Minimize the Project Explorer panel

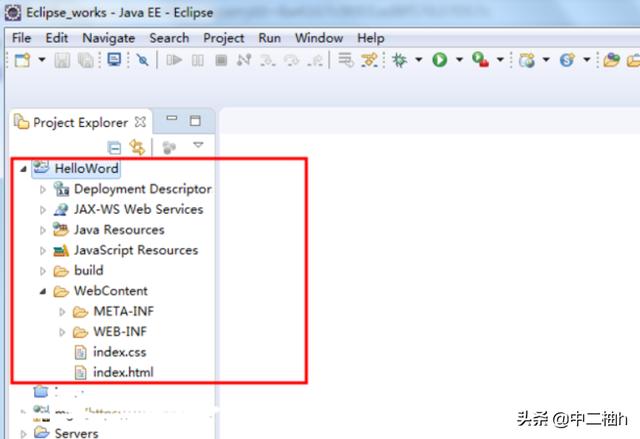172,121
